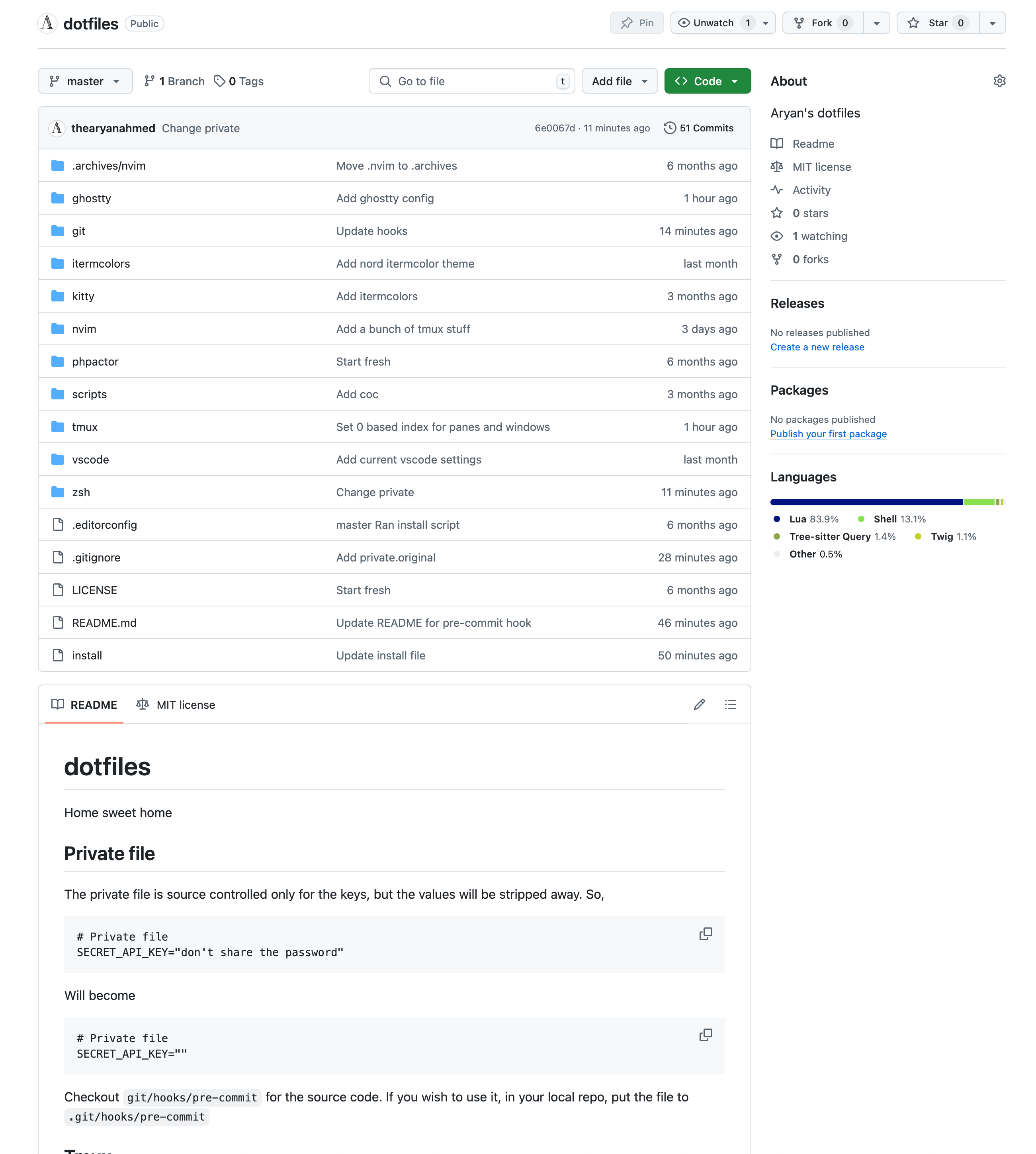Switch to the MIT license tab
The width and height of the screenshot is (1036, 1154).
176,705
